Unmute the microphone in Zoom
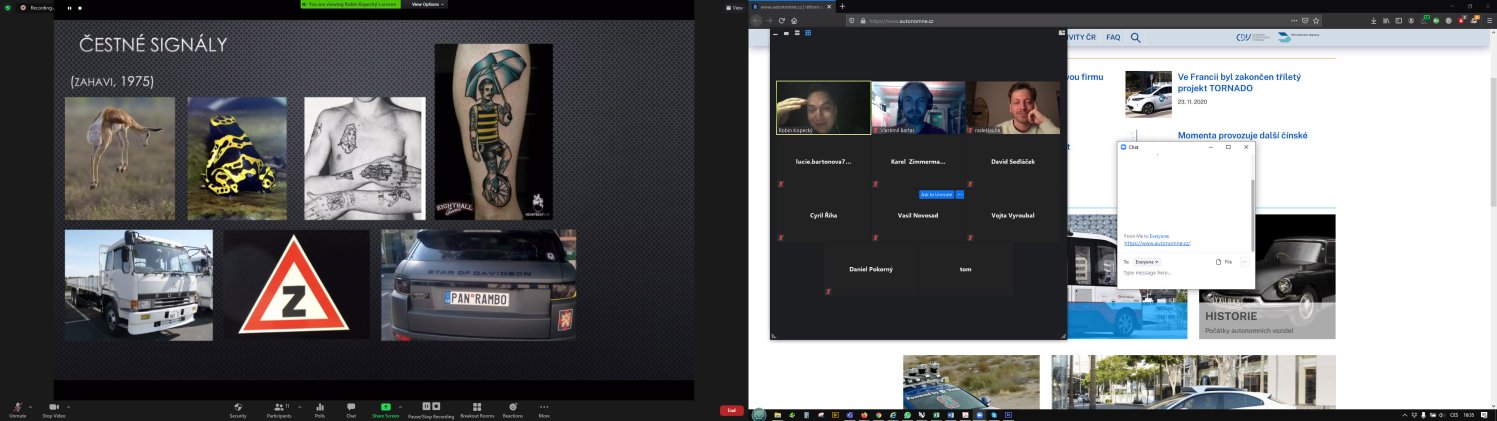1497x421 pixels. [18, 408]
